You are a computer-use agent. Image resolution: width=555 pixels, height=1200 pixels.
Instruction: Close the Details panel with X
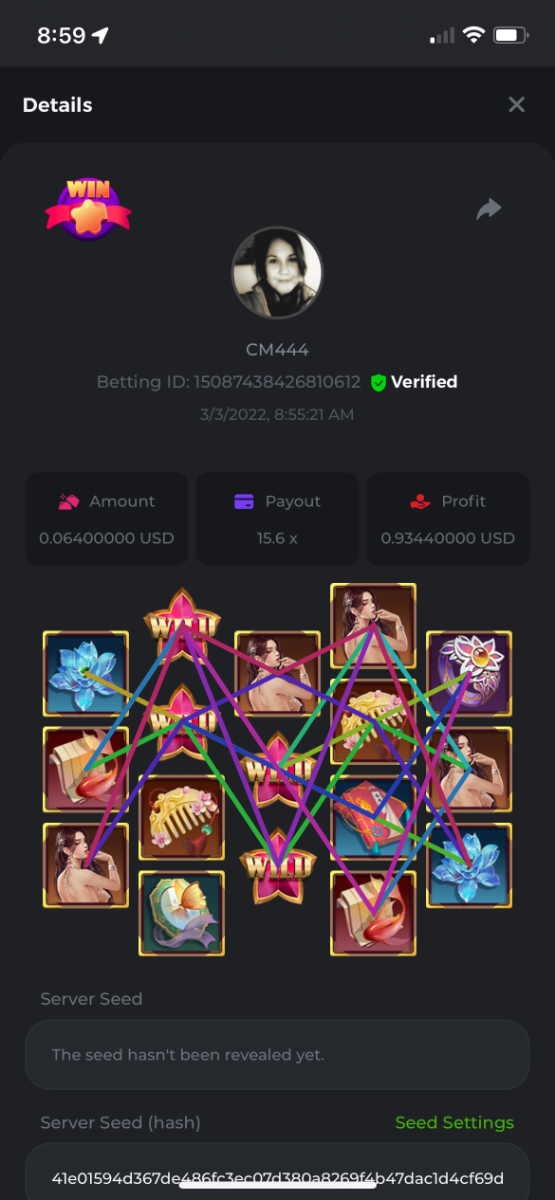click(516, 105)
